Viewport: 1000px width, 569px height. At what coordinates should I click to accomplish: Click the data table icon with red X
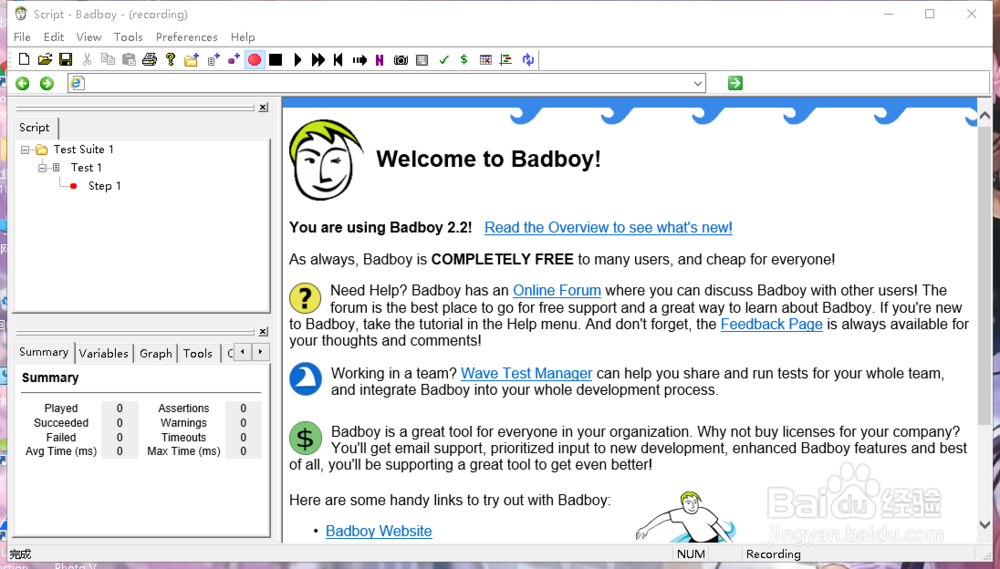point(486,60)
